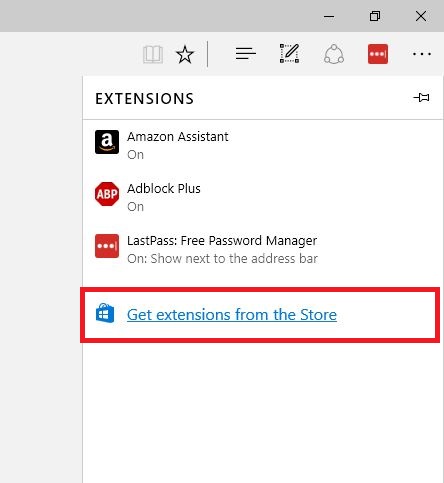Open Get extensions from the Store link
Image resolution: width=444 pixels, height=483 pixels.
[232, 315]
